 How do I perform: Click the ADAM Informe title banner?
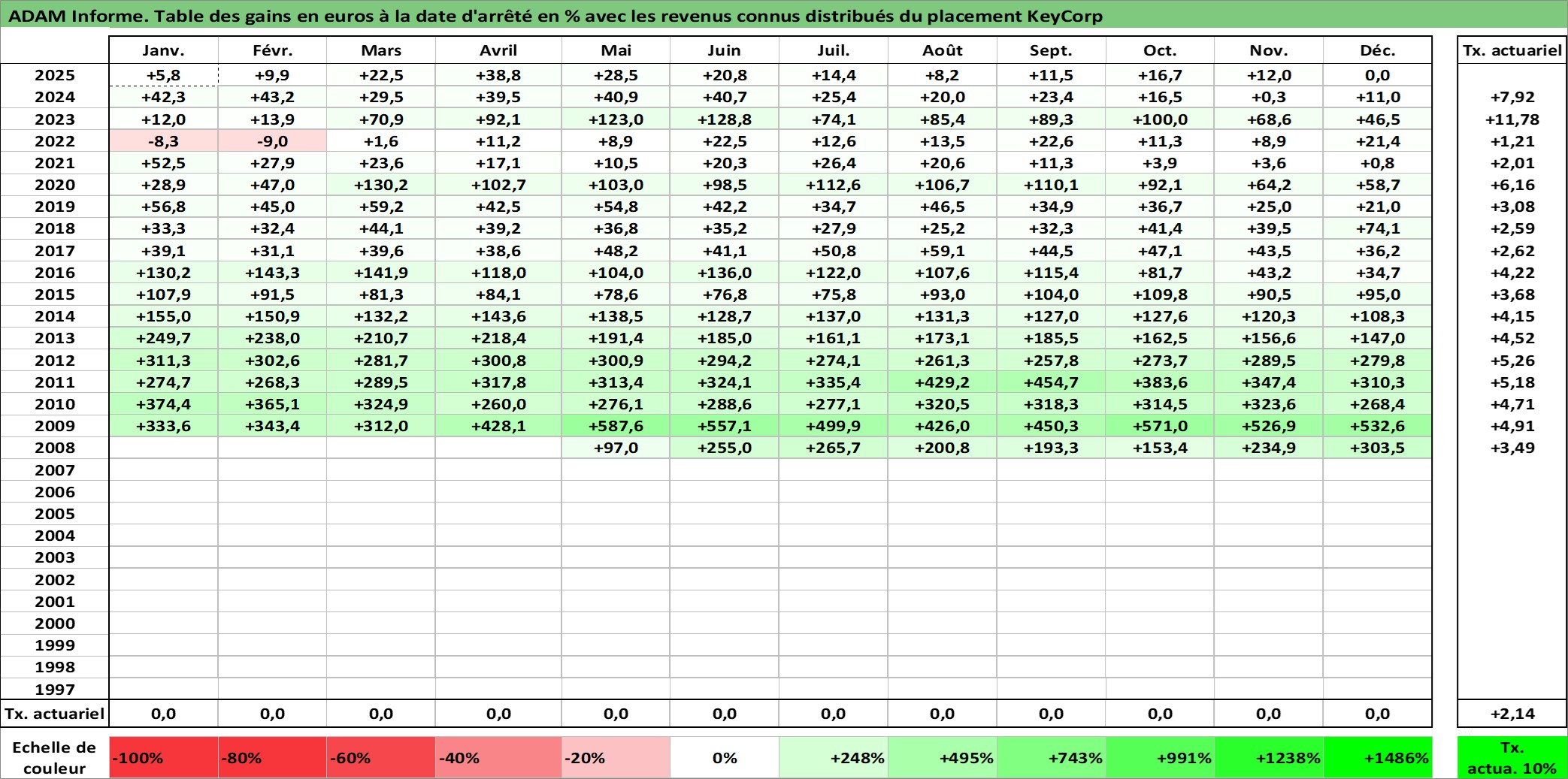(x=784, y=15)
